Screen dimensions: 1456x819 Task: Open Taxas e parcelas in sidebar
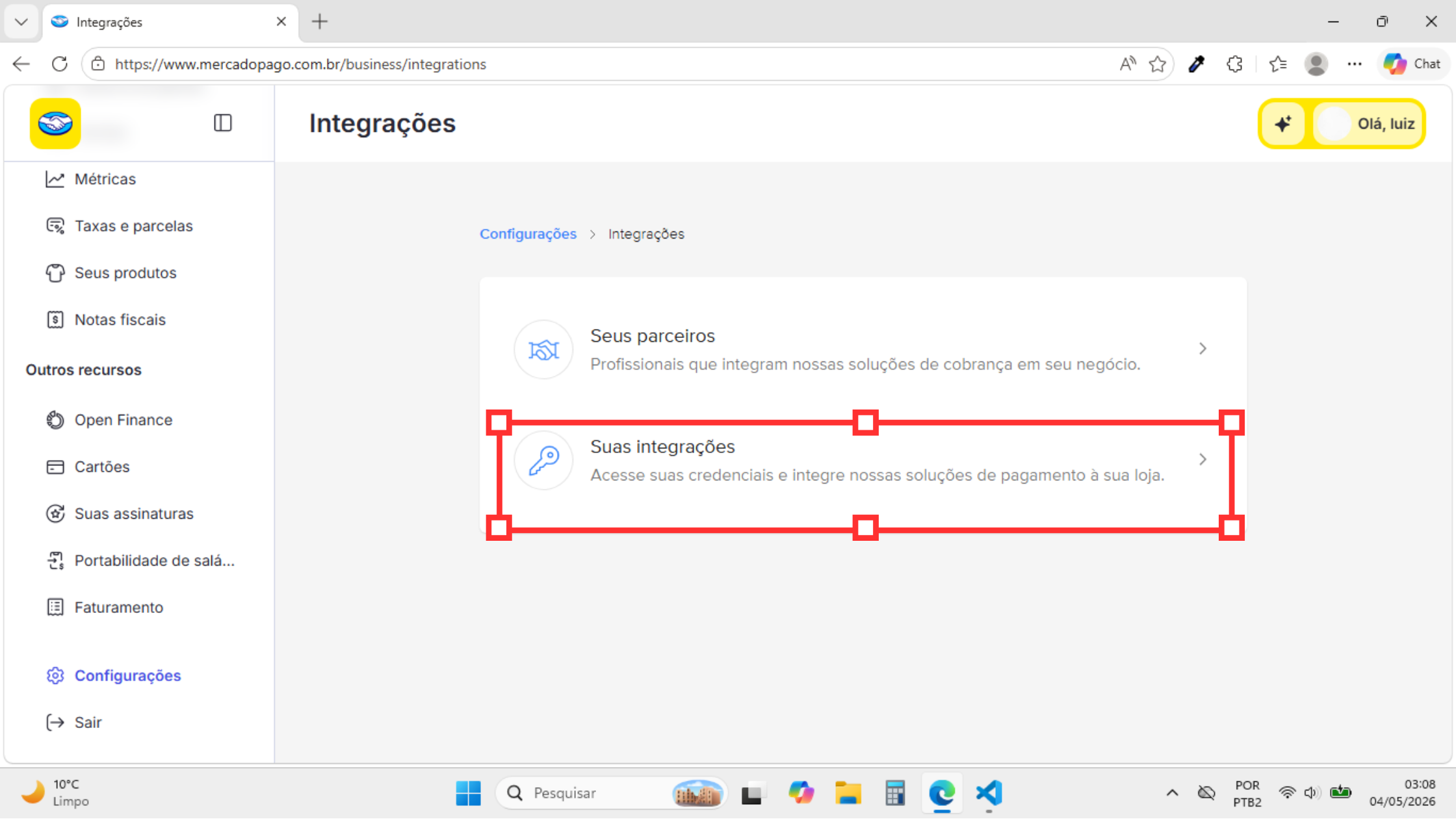pyautogui.click(x=133, y=226)
